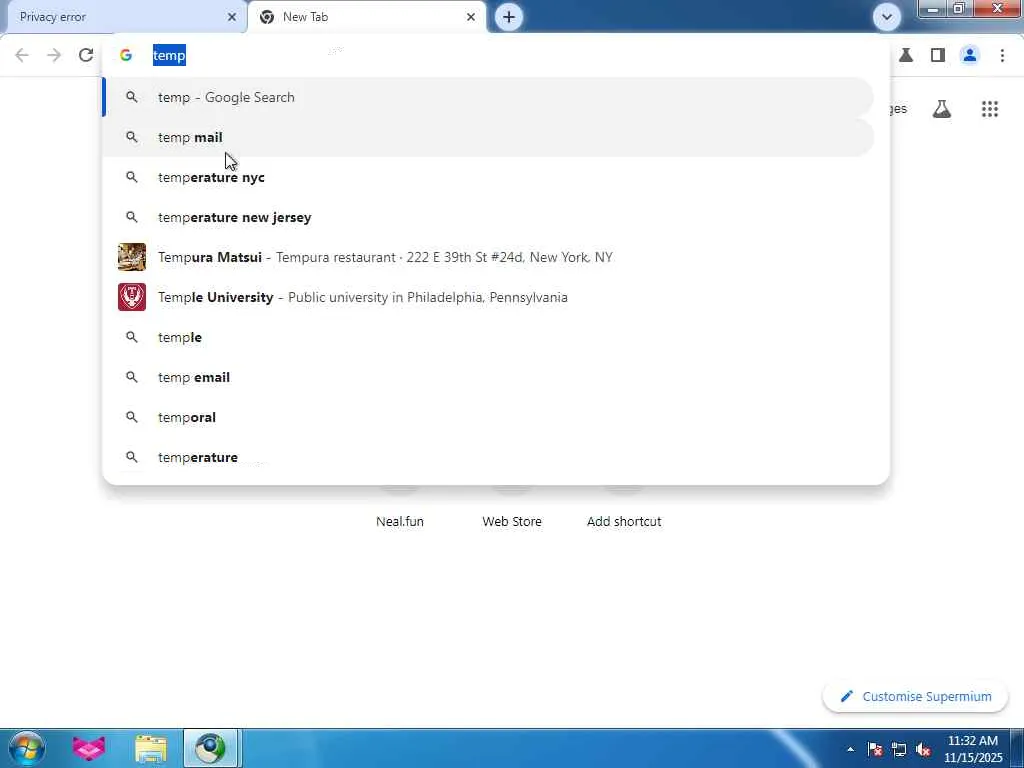
Task: Close the Privacy error tab
Action: click(232, 17)
